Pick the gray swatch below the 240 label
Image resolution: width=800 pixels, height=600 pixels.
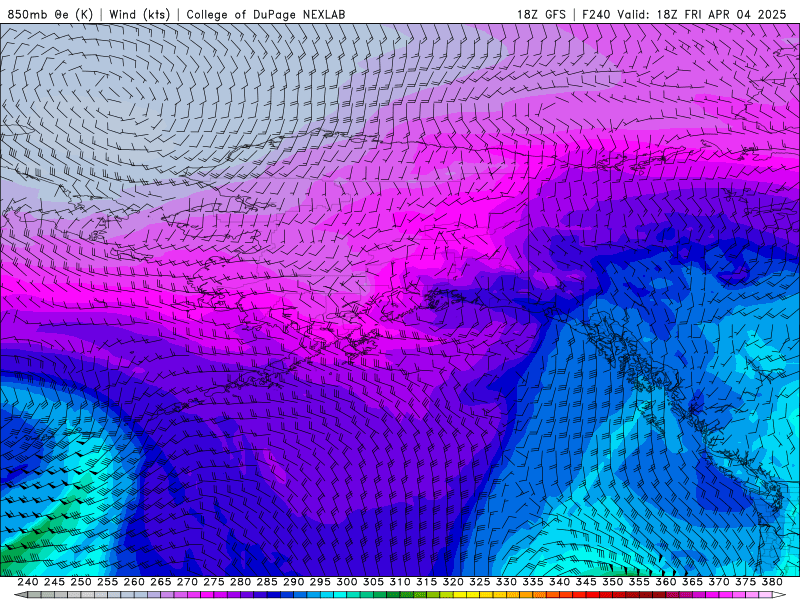pos(34,595)
